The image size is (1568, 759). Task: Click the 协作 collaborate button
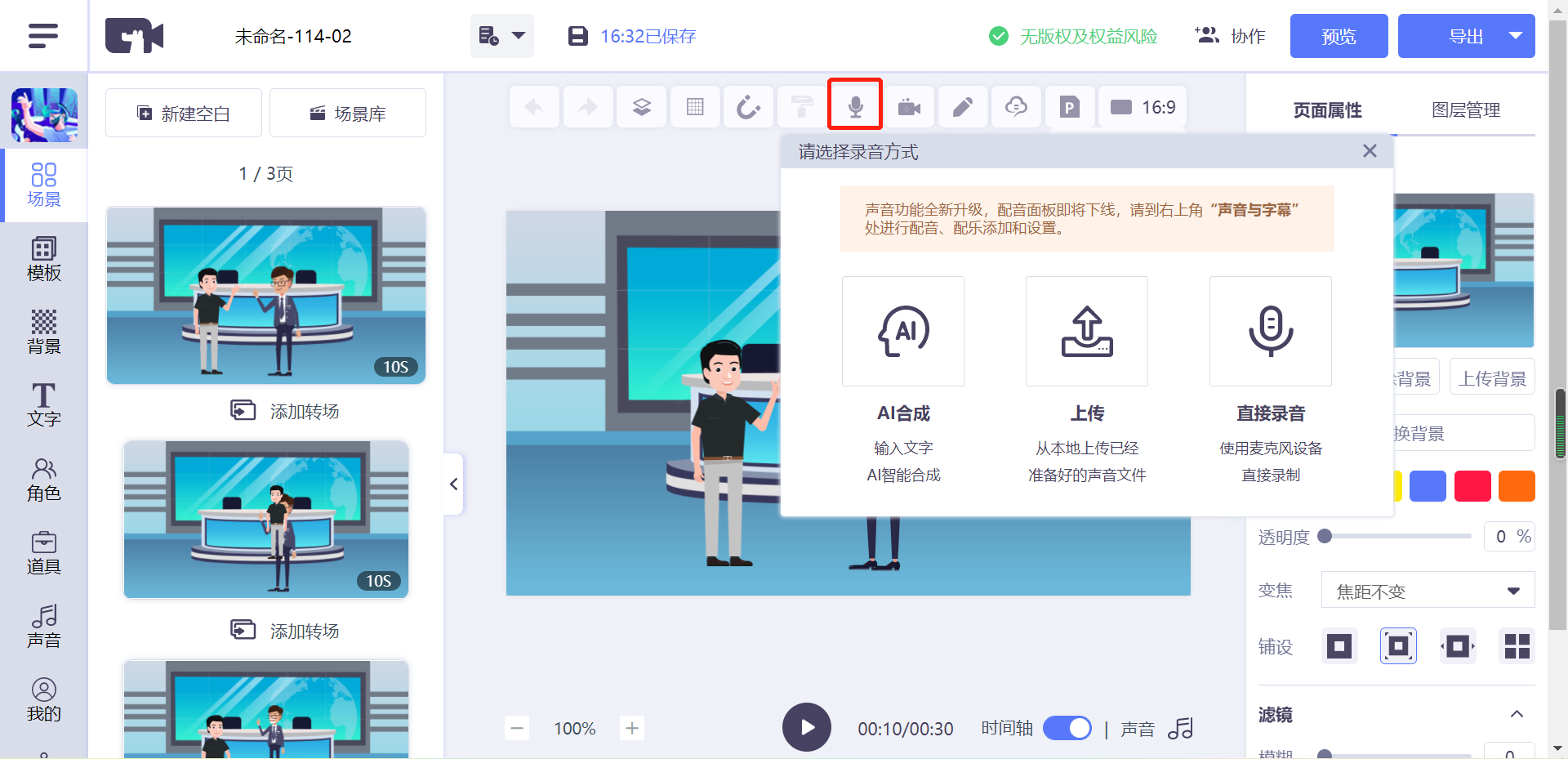pyautogui.click(x=1230, y=36)
